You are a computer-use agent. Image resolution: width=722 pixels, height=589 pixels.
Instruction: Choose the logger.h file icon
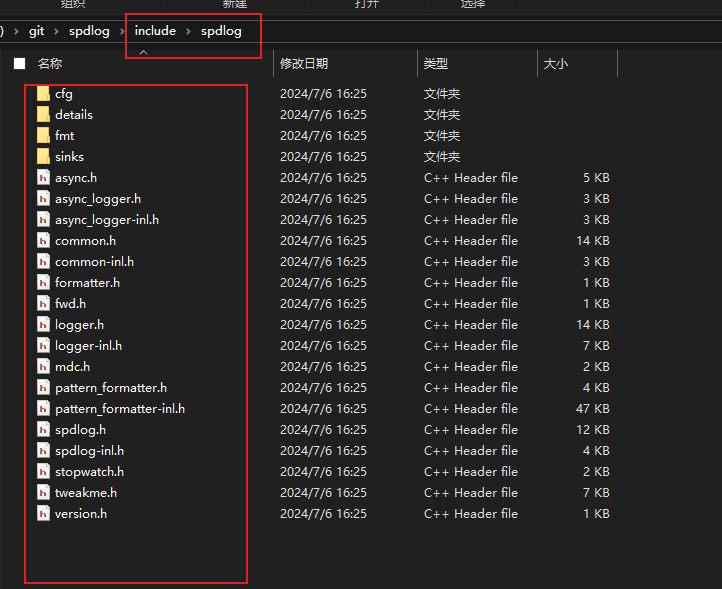(43, 325)
